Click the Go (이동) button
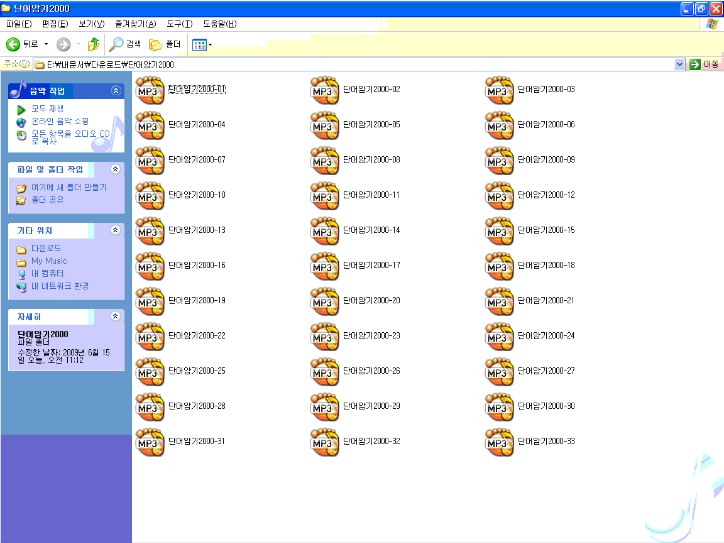Screen dimensions: 724x543 tap(704, 64)
